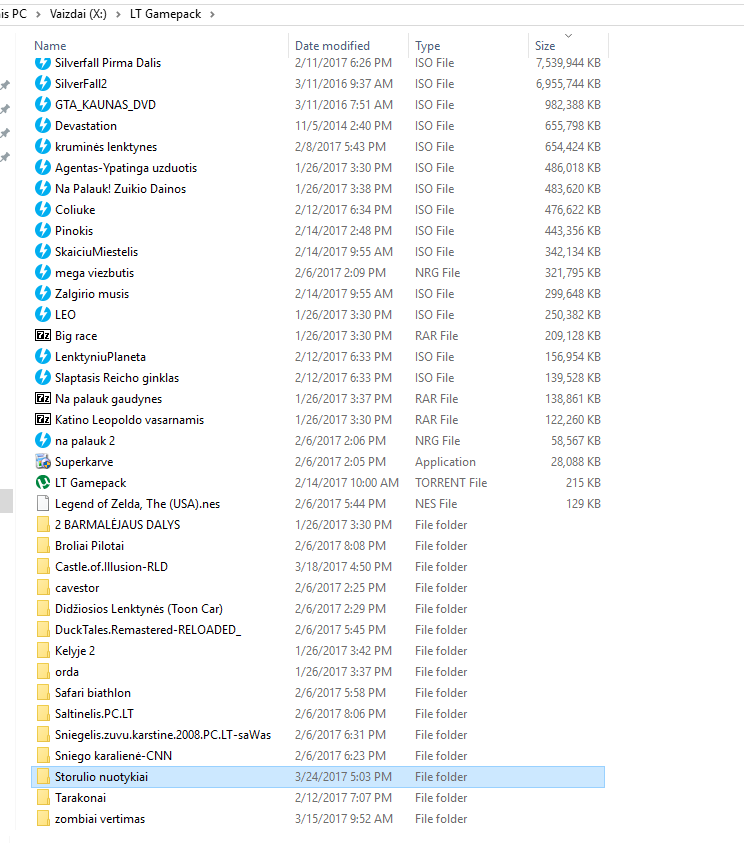
Task: Click the LT Gamepack torrent file icon
Action: coord(43,482)
